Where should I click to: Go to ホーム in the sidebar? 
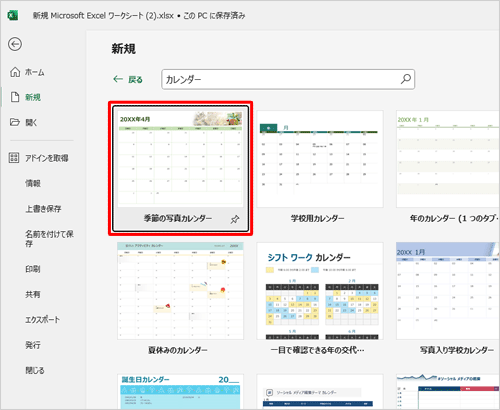(35, 72)
